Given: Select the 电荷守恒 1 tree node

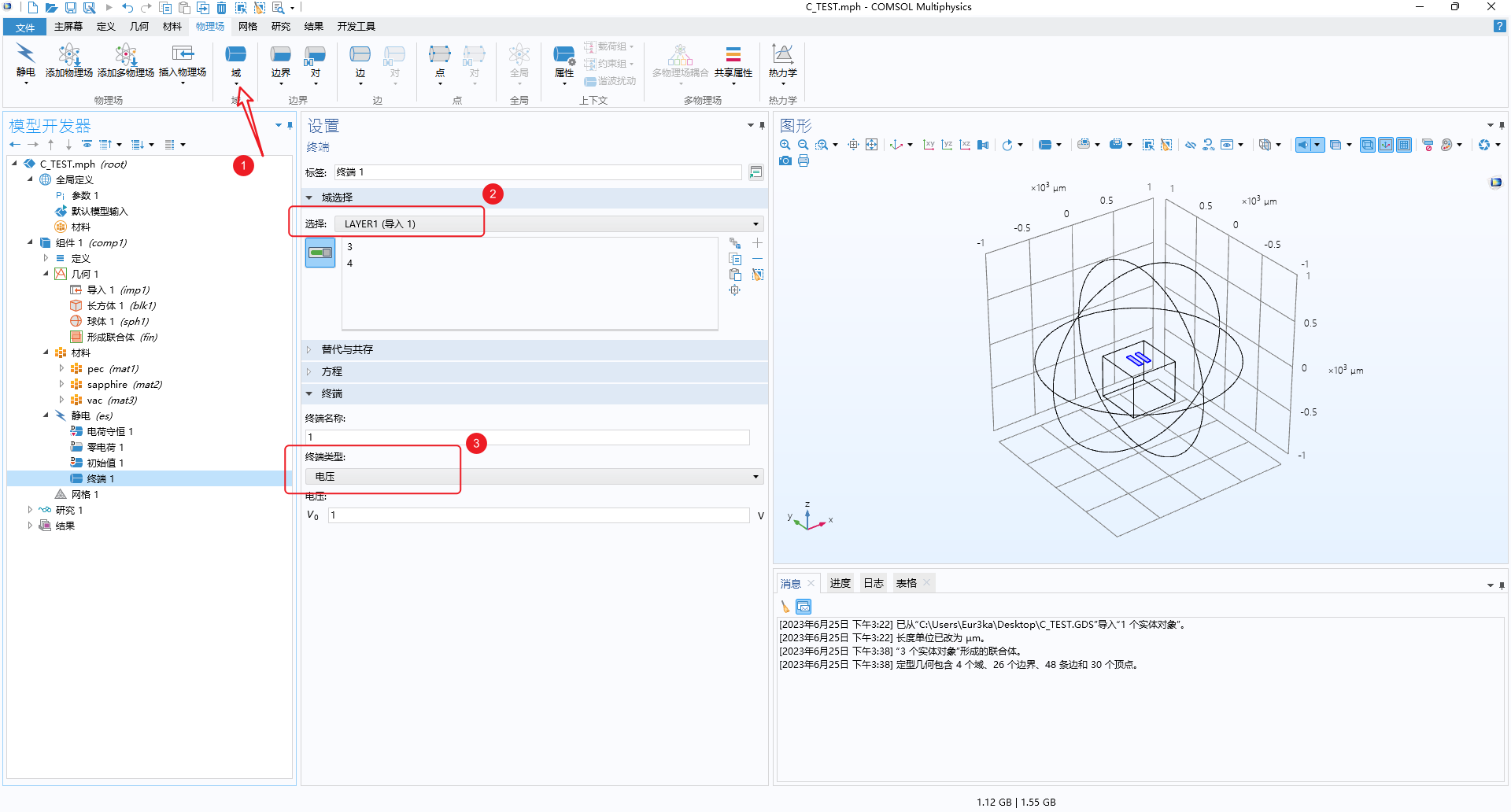Looking at the screenshot, I should click(109, 431).
